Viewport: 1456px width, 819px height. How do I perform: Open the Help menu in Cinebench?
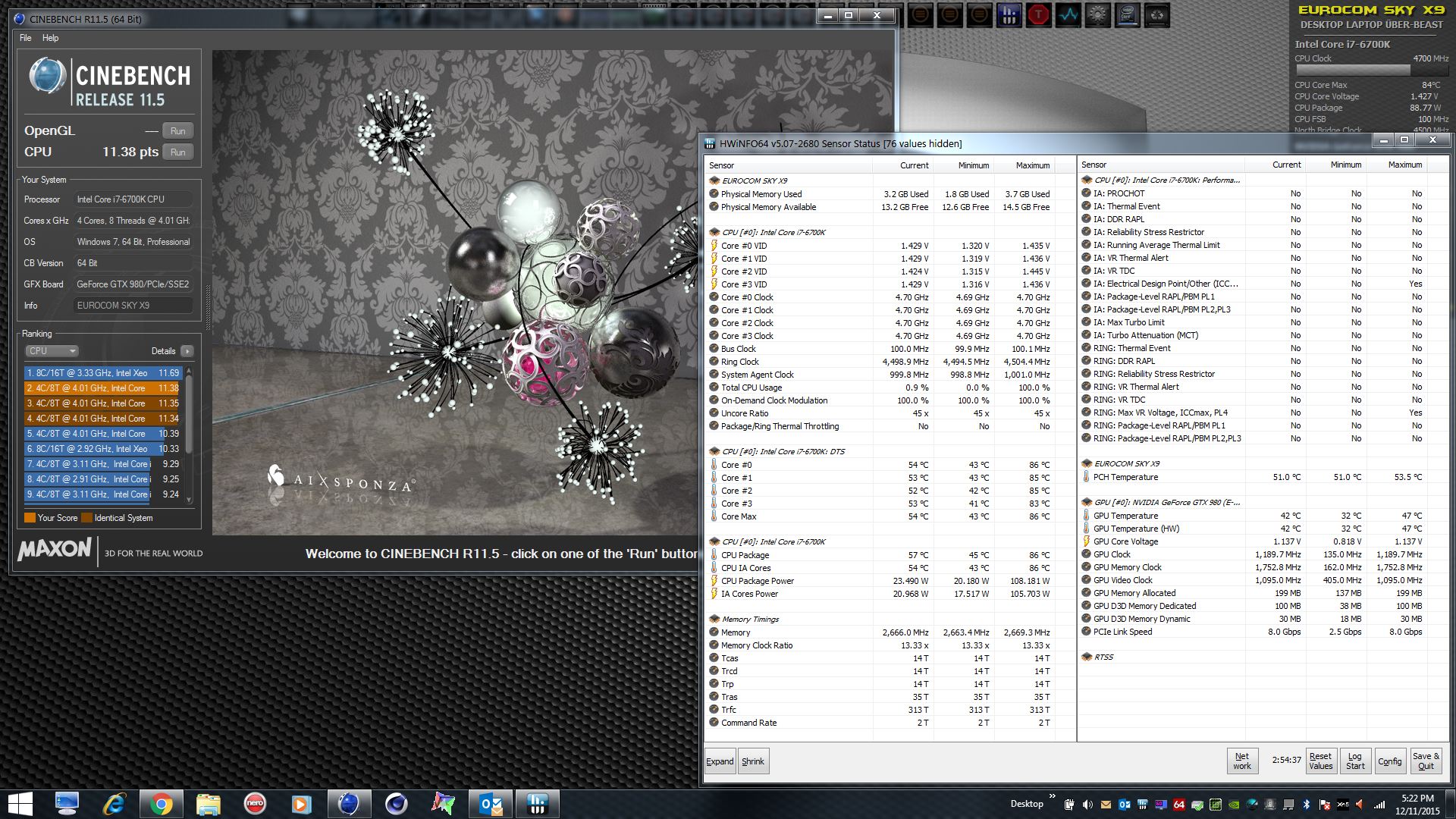click(x=50, y=38)
